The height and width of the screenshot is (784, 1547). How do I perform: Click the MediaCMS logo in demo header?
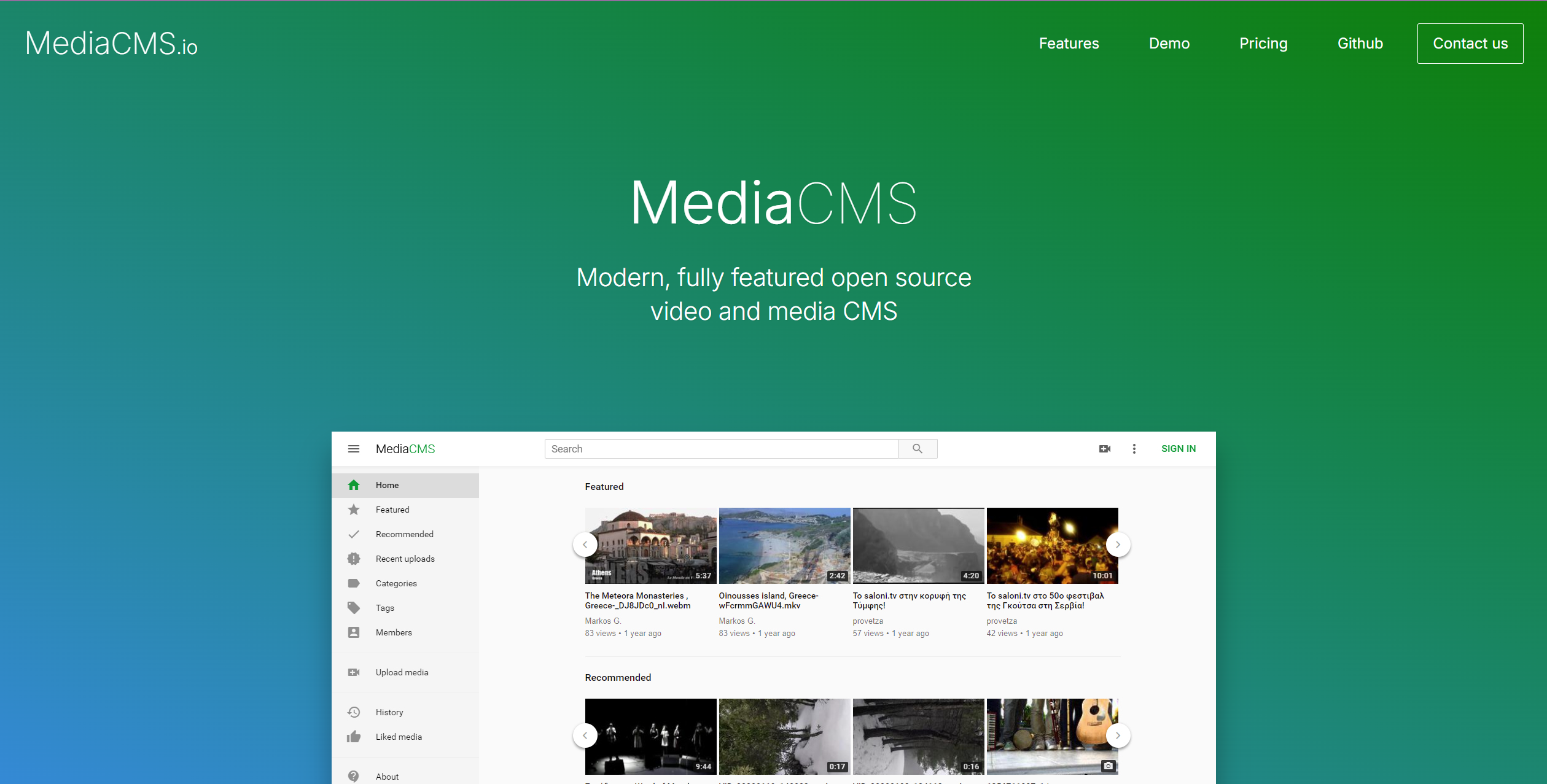[x=405, y=449]
